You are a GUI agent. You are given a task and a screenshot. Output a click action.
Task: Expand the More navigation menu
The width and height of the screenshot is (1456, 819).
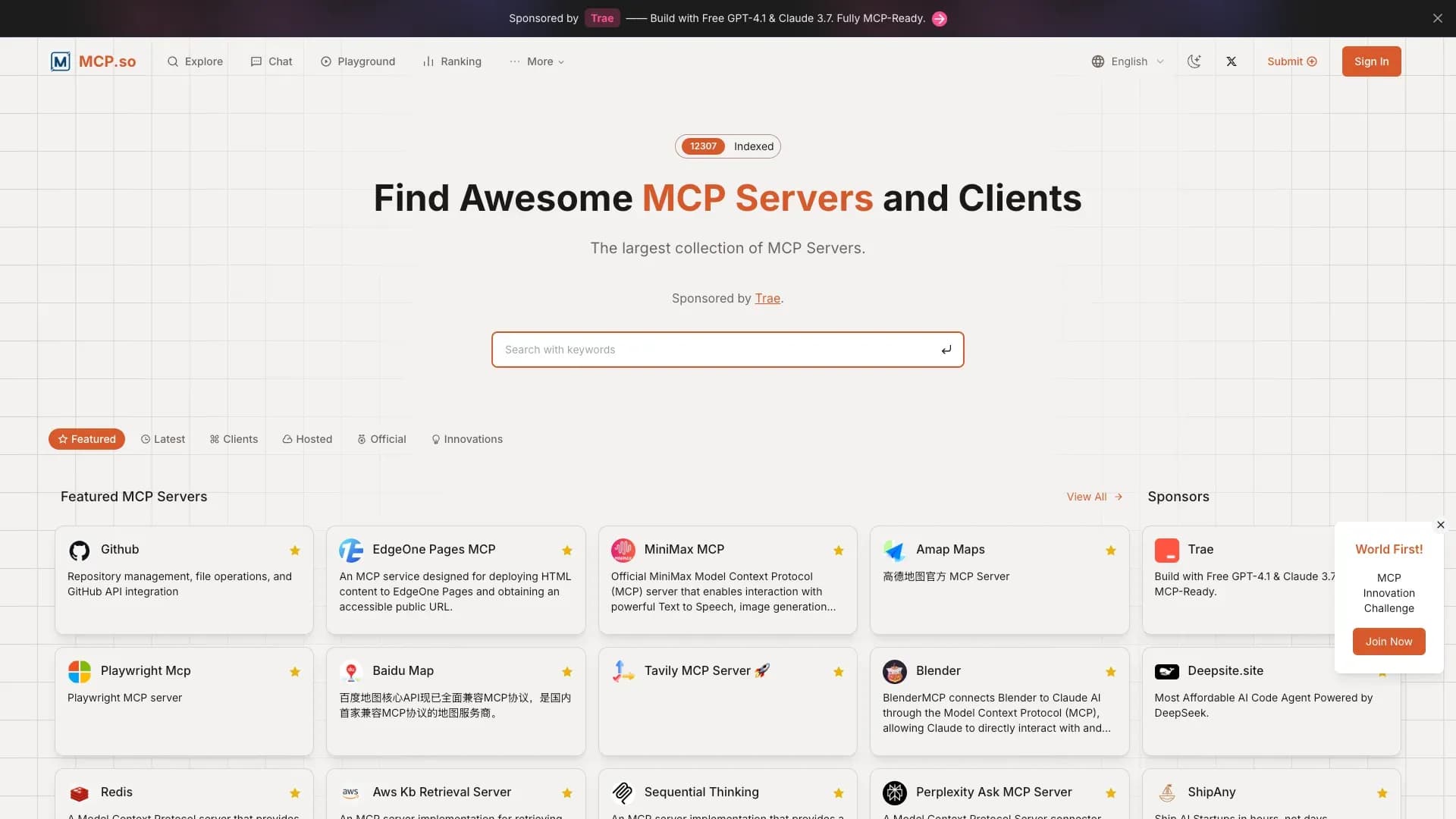pyautogui.click(x=537, y=61)
